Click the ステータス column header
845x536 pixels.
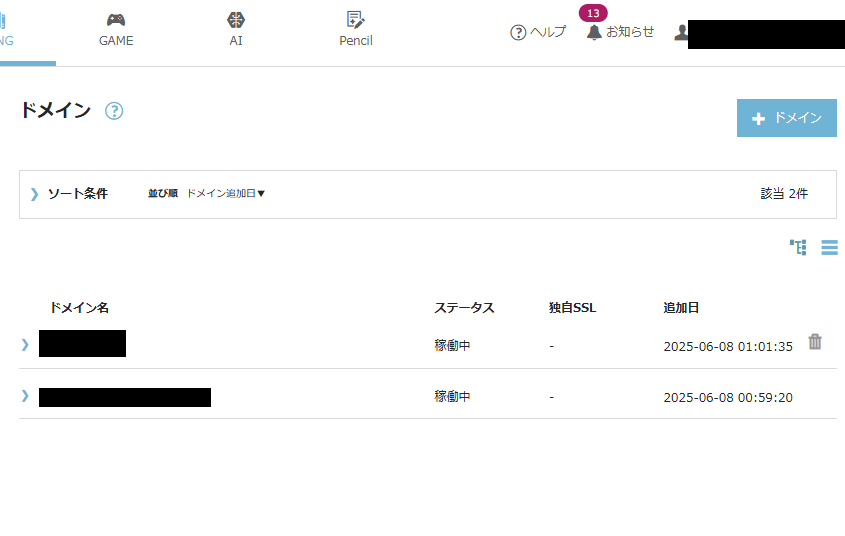click(x=464, y=308)
